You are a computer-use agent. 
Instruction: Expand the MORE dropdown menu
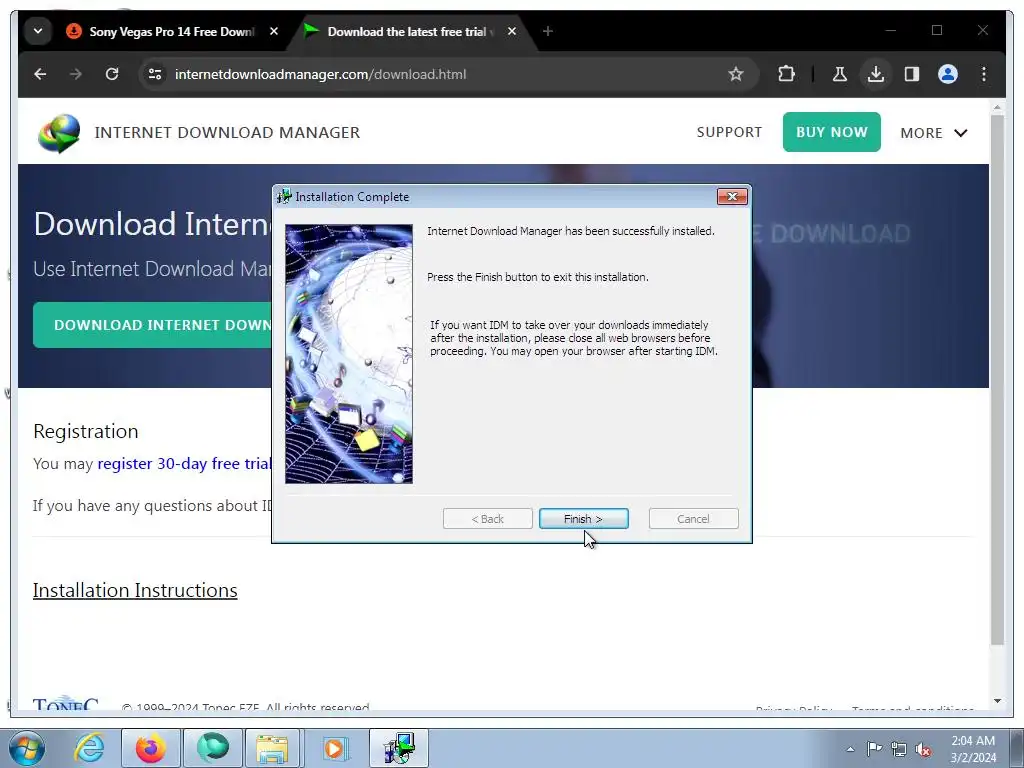(933, 133)
